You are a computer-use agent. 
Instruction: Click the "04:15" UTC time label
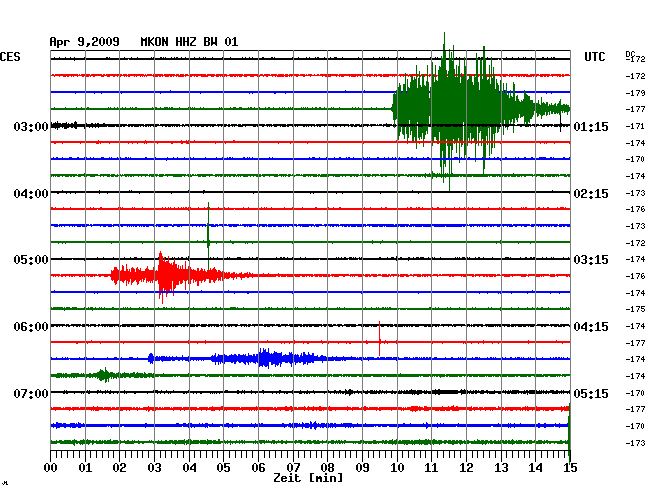tap(591, 327)
